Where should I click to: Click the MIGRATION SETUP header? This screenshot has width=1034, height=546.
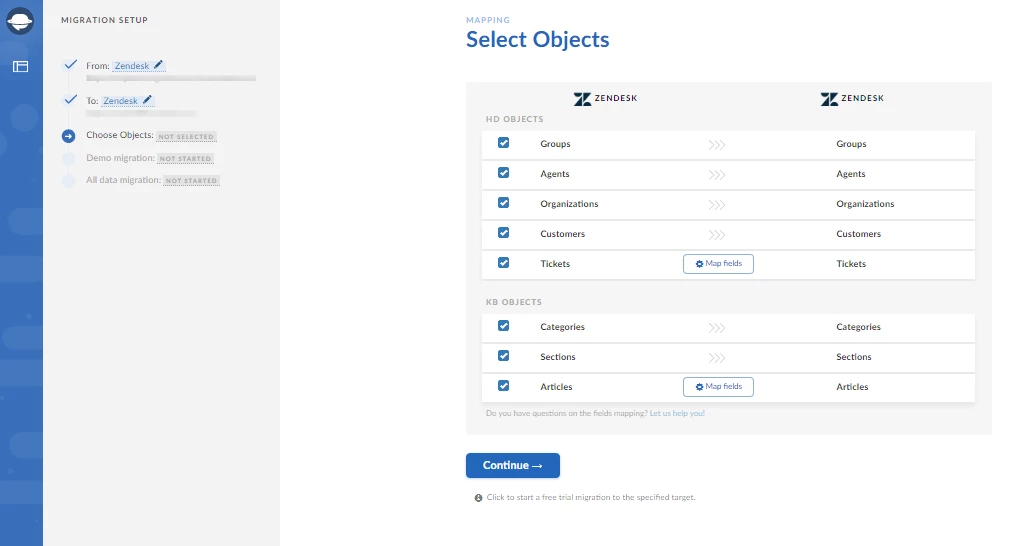104,20
